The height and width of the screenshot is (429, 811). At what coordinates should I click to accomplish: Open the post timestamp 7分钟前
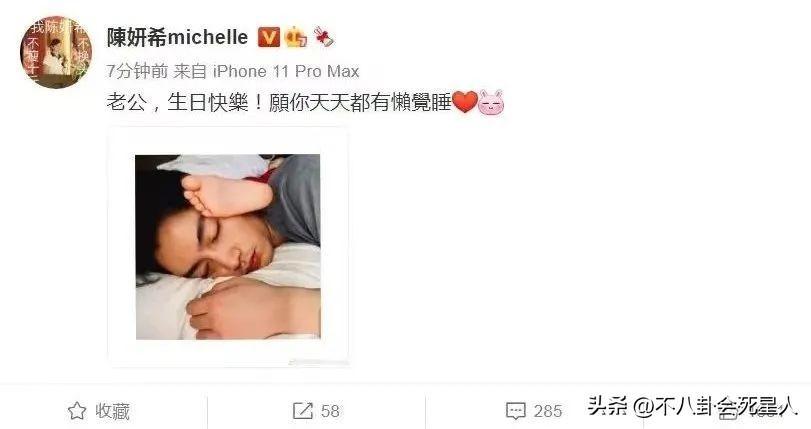click(137, 71)
